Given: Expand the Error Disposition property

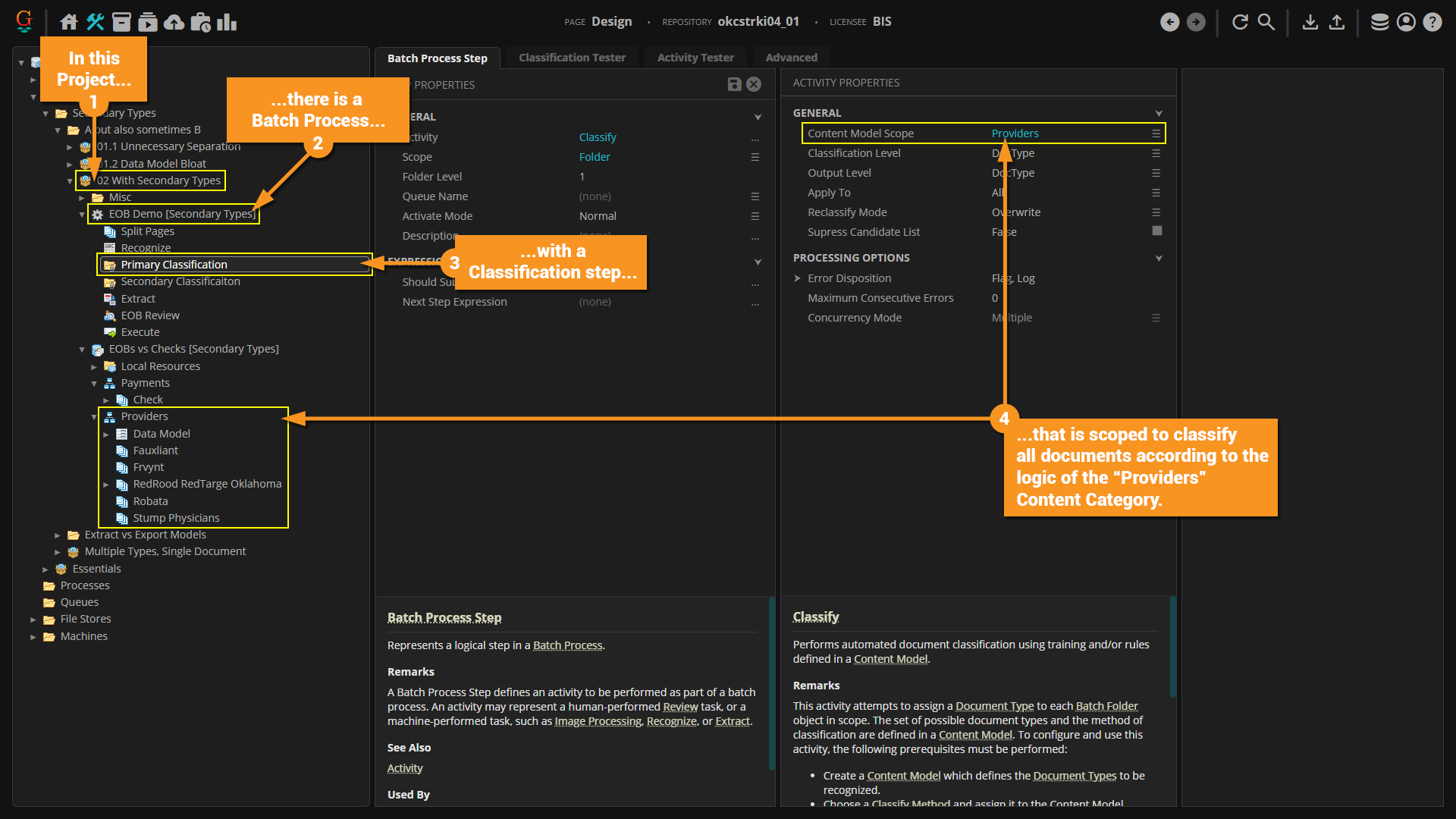Looking at the screenshot, I should [797, 278].
